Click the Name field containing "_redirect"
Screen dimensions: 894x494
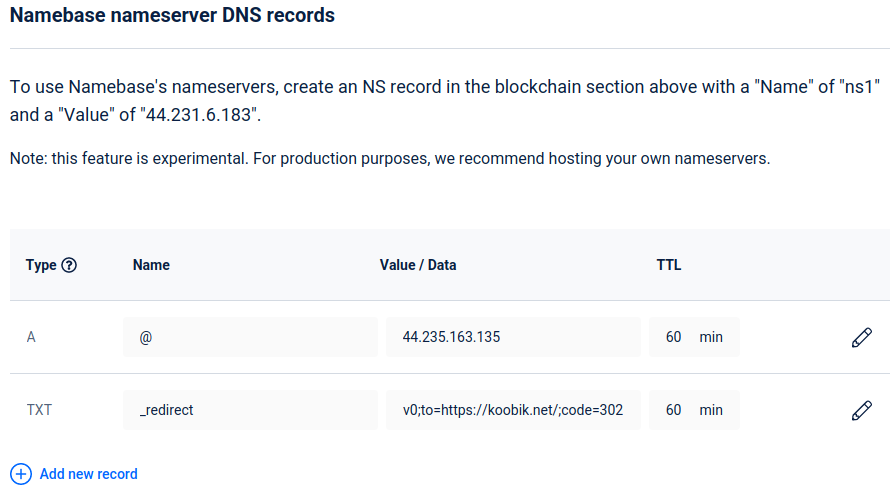pos(250,410)
